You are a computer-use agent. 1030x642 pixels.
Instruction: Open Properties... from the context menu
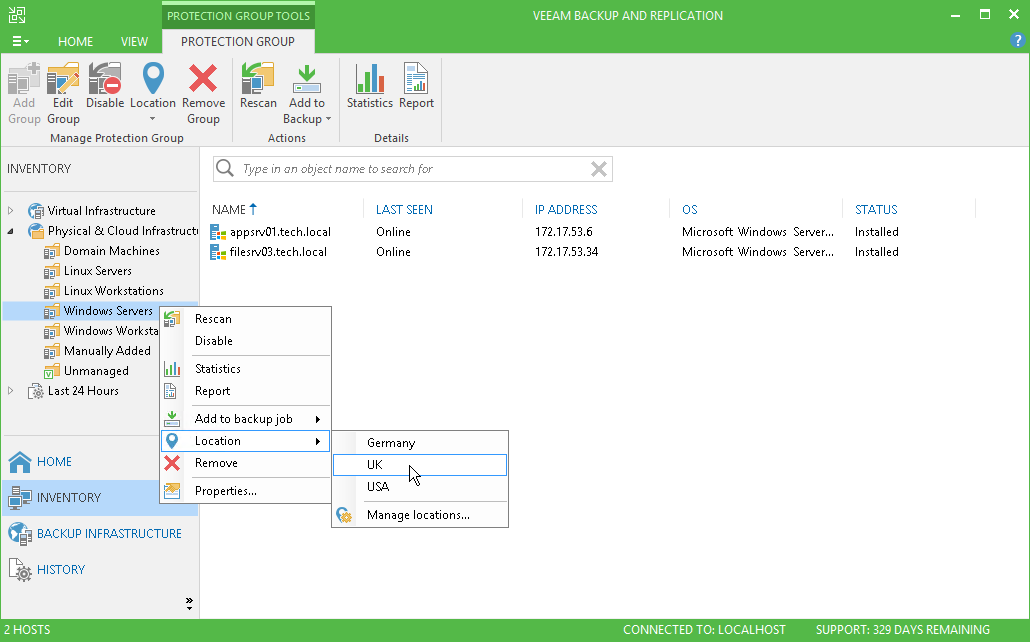click(x=246, y=491)
